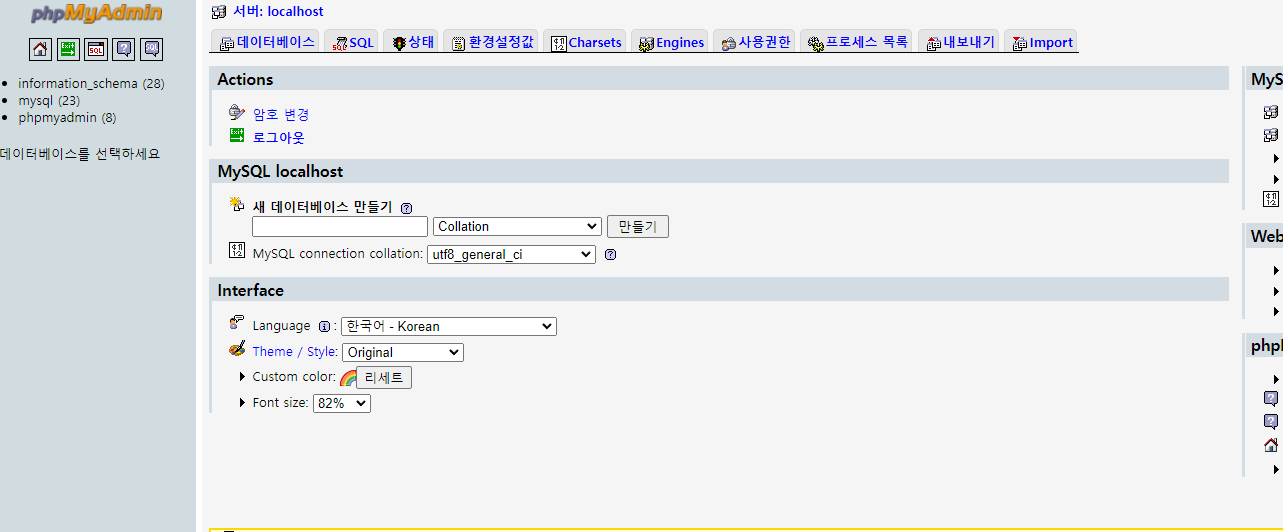Image resolution: width=1283 pixels, height=532 pixels.
Task: Click the MySQL connection collation label
Action: [338, 254]
